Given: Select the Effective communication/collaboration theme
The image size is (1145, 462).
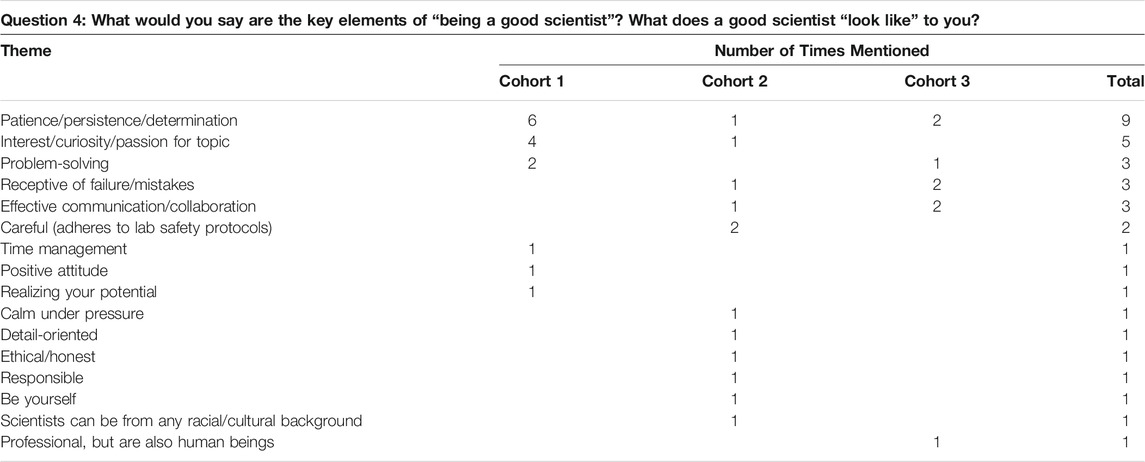Looking at the screenshot, I should point(129,207).
